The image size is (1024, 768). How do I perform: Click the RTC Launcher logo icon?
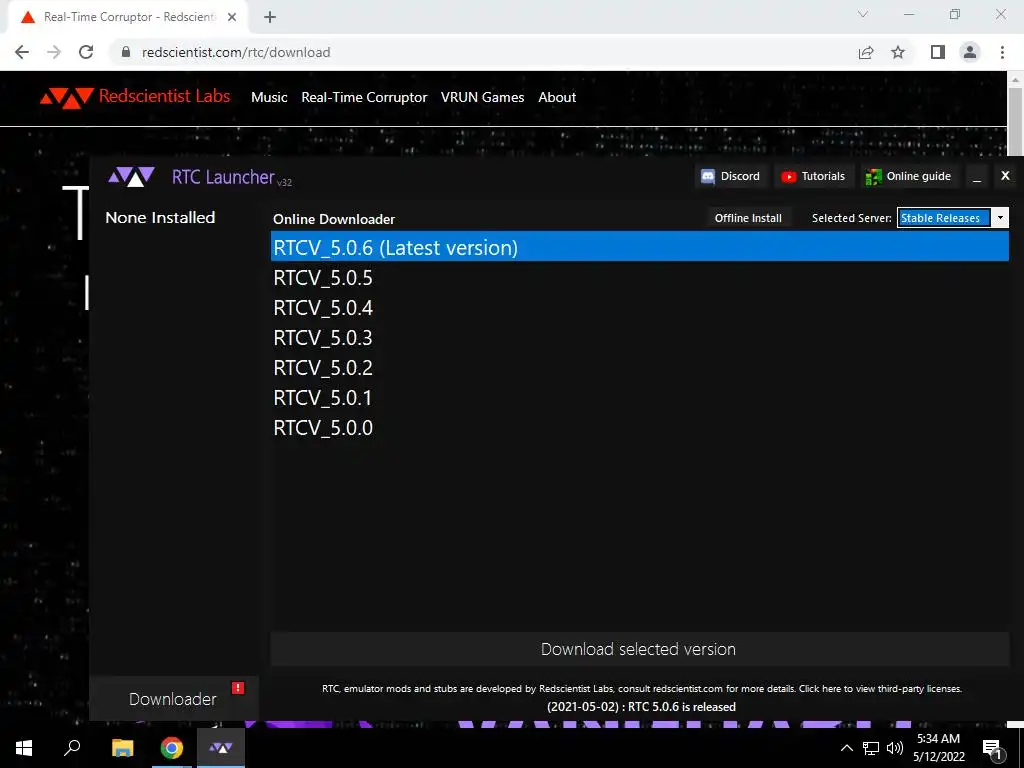point(131,176)
